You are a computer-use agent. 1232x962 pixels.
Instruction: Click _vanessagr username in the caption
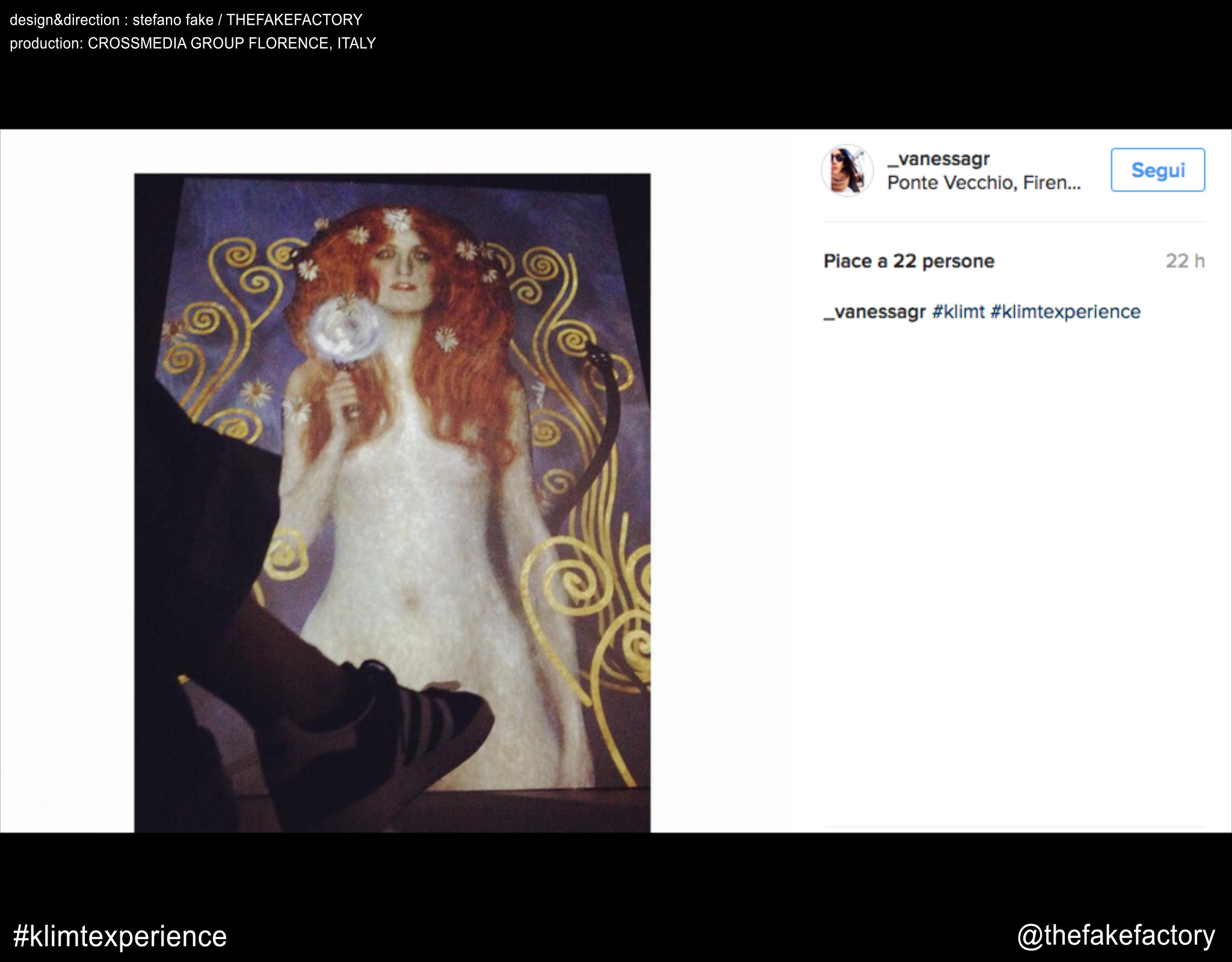[x=874, y=311]
